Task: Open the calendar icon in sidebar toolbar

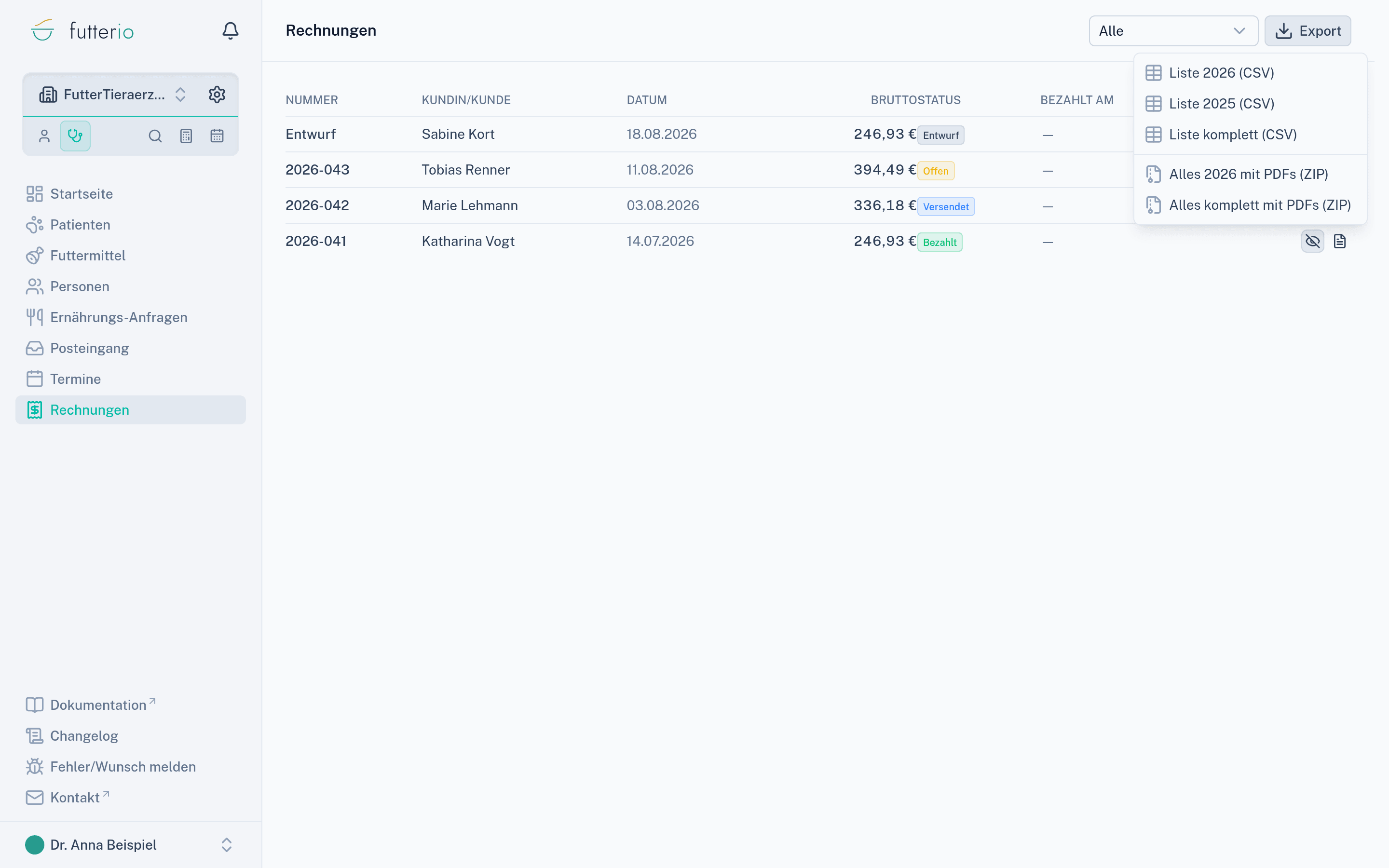Action: (x=217, y=136)
